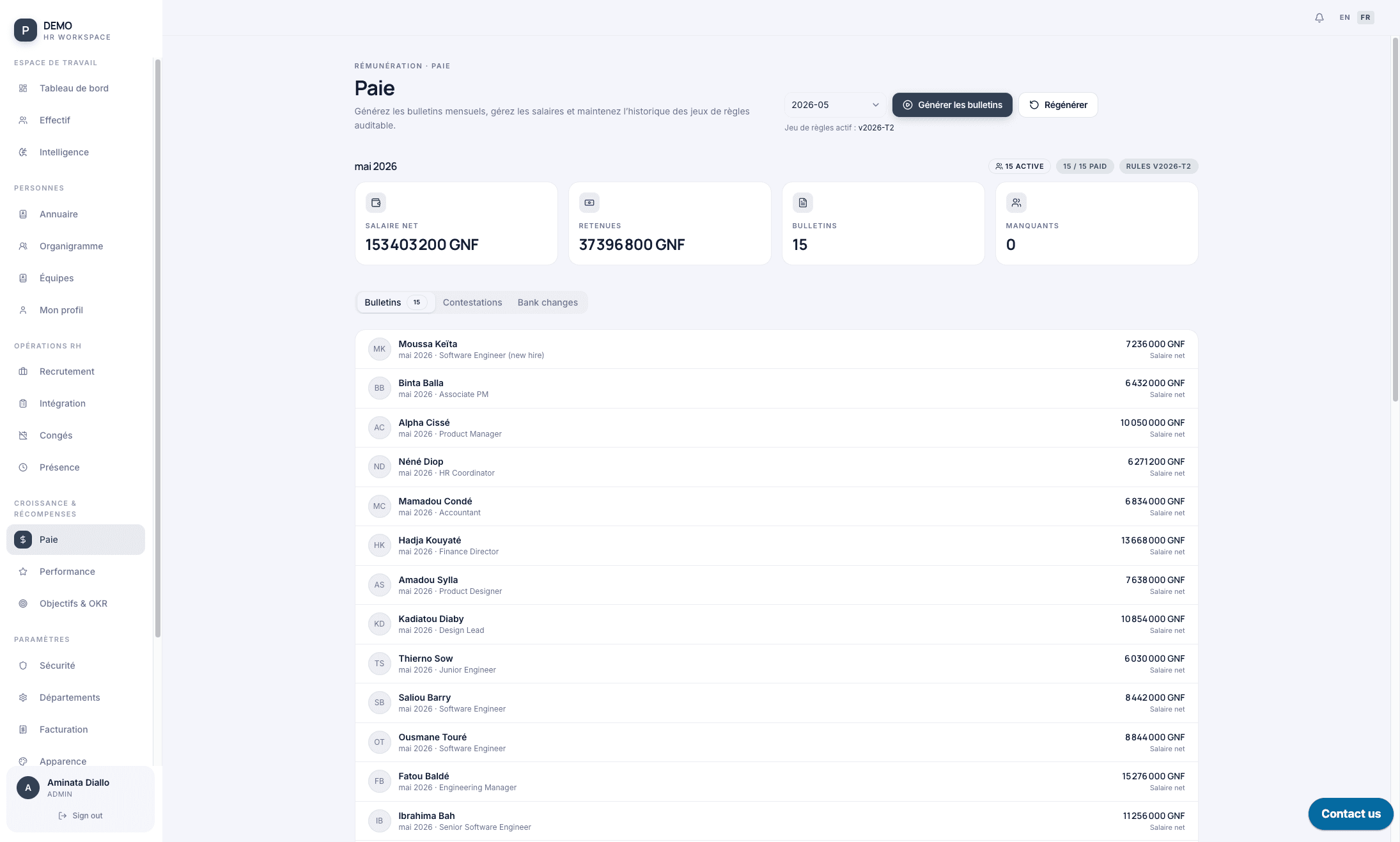Click the 37 396 800 GNF retenues value
Viewport: 1400px width, 842px height.
(x=632, y=245)
